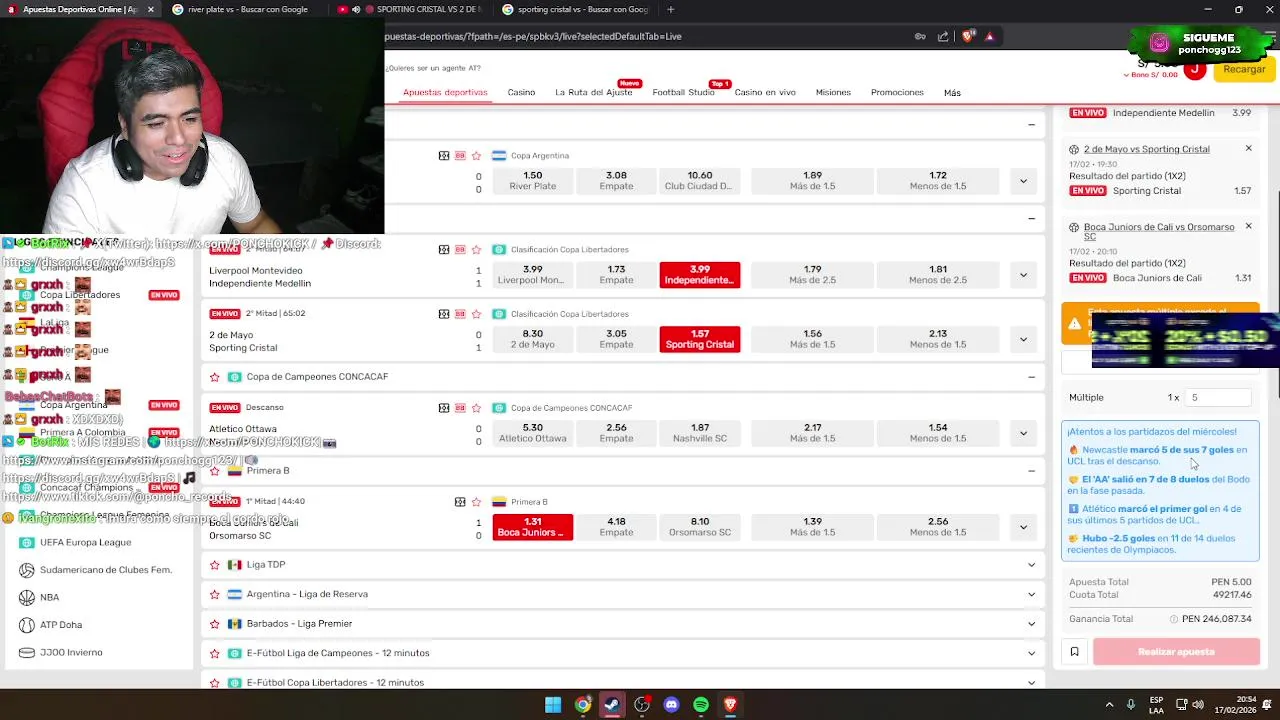1280x720 pixels.
Task: Open the Football Studio tab
Action: [x=683, y=92]
